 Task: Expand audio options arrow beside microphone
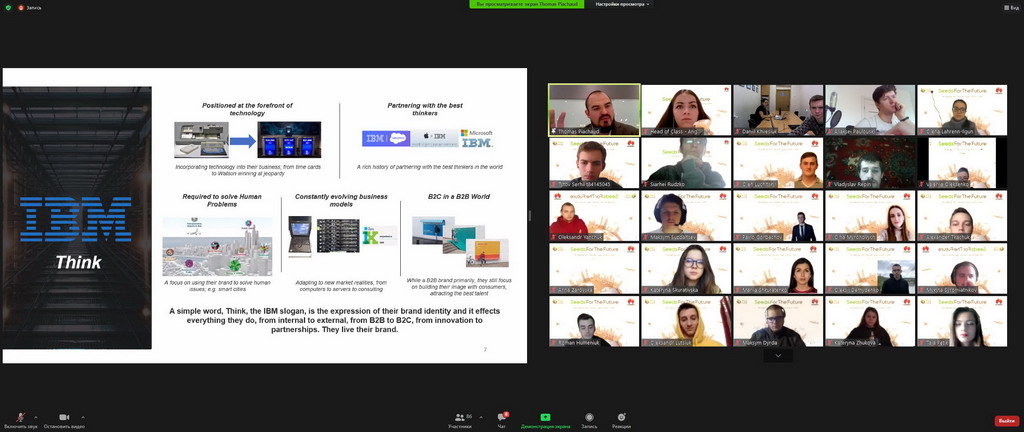point(35,416)
